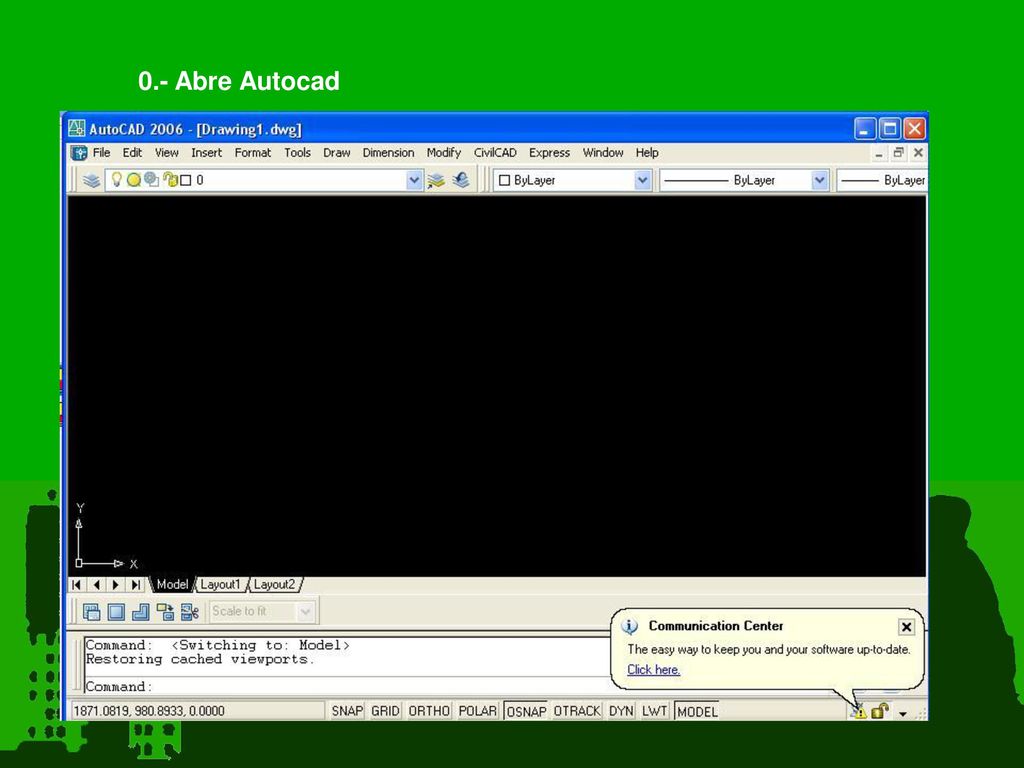Click the Layer Previous icon

click(461, 180)
